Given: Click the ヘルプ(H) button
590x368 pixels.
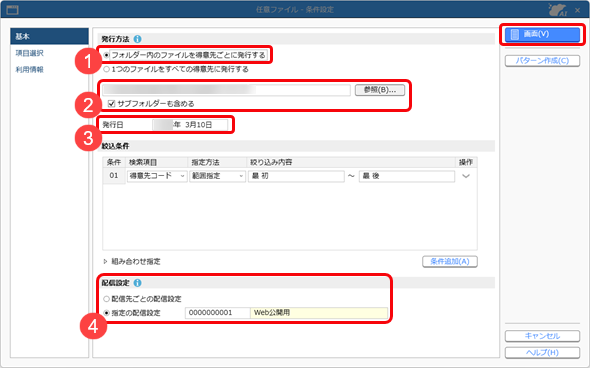Looking at the screenshot, I should coord(542,353).
